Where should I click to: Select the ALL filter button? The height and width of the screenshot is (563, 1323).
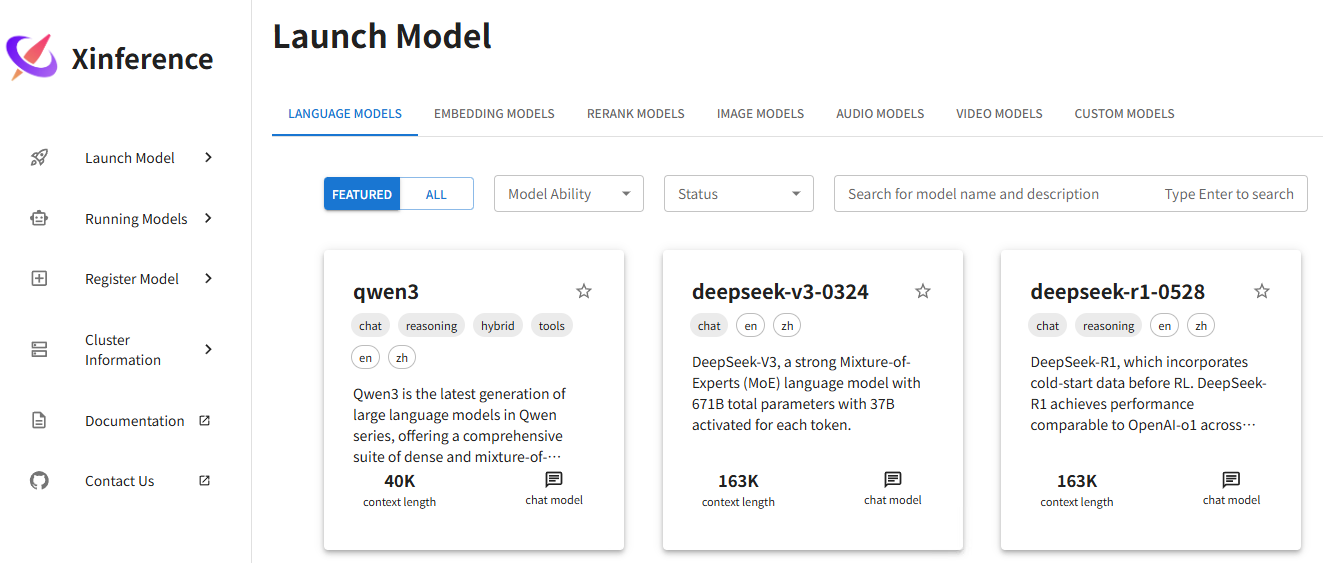(x=436, y=194)
